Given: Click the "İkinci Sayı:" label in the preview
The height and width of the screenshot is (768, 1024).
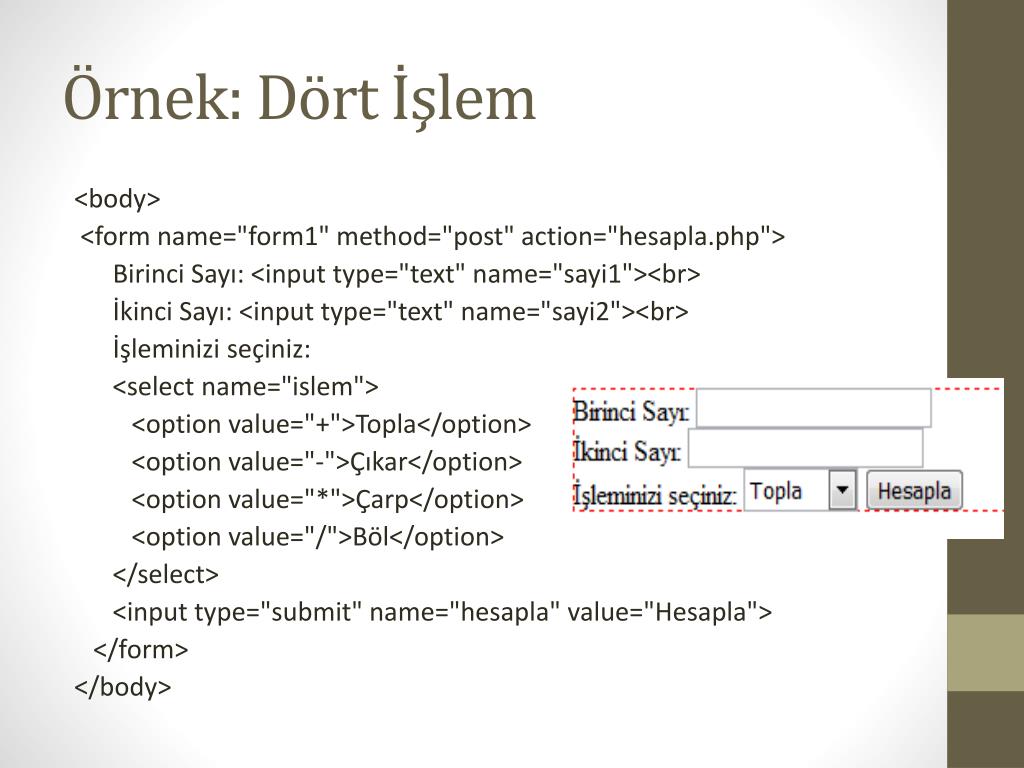Looking at the screenshot, I should tap(627, 451).
